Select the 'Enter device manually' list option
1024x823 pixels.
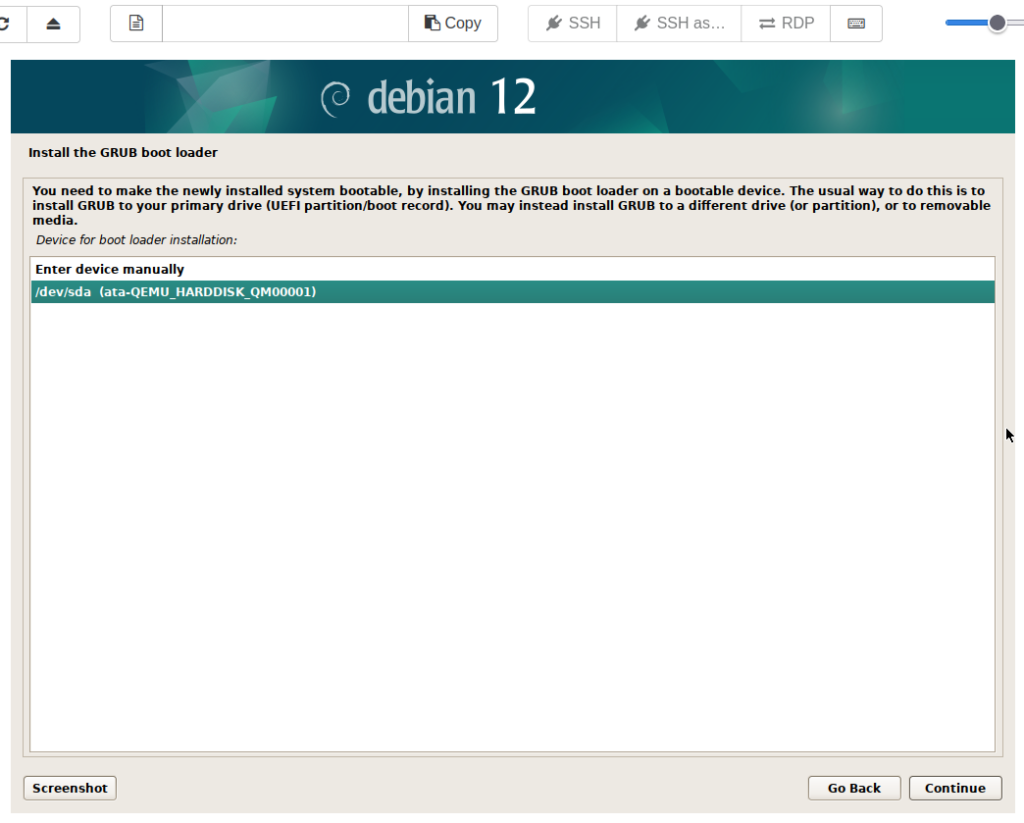click(110, 269)
